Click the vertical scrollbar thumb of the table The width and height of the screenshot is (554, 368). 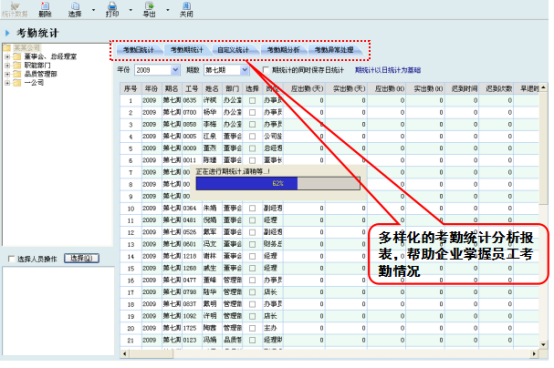tap(543, 148)
